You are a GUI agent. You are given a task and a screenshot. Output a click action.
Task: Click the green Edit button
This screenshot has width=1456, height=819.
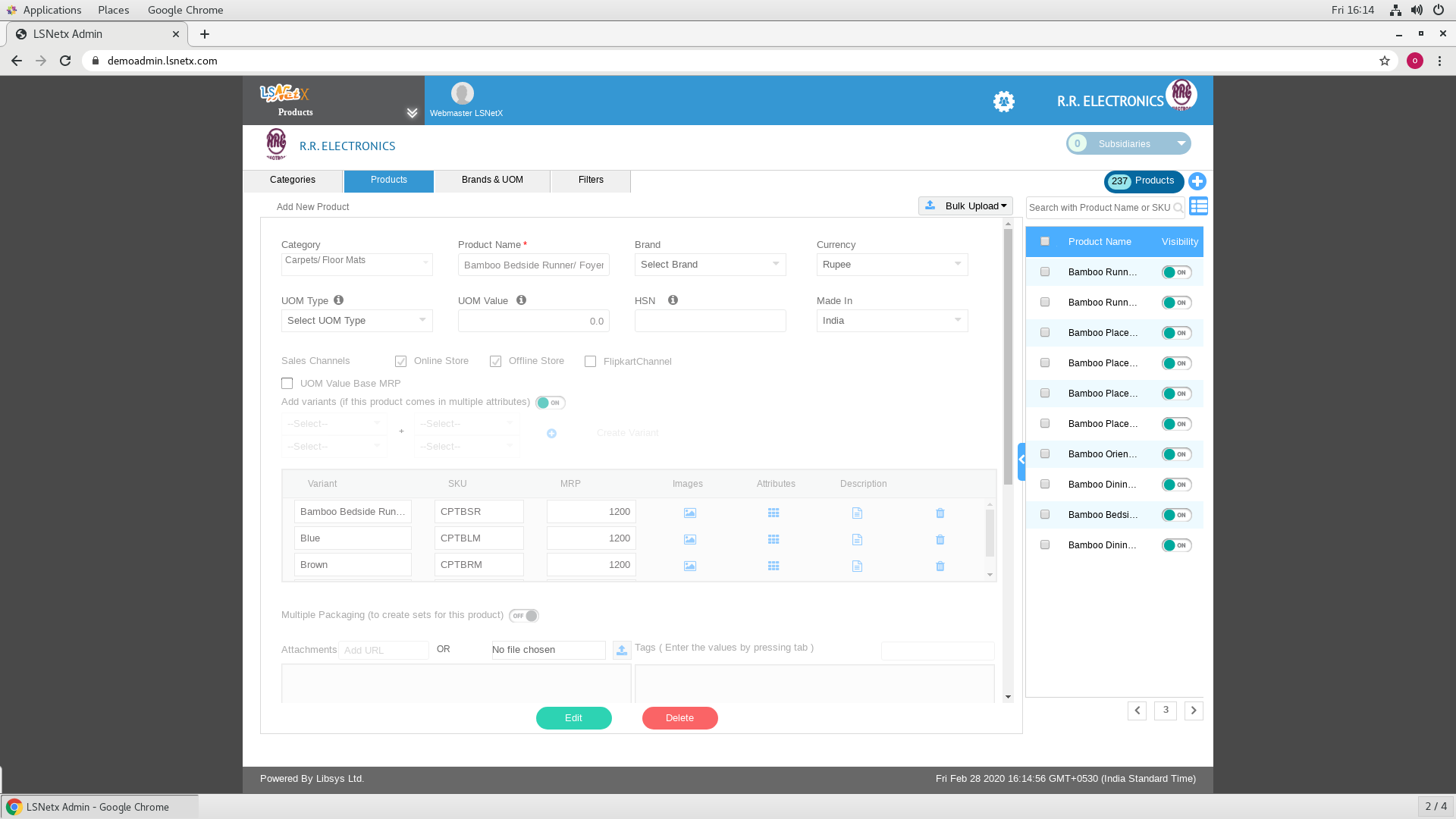point(573,718)
